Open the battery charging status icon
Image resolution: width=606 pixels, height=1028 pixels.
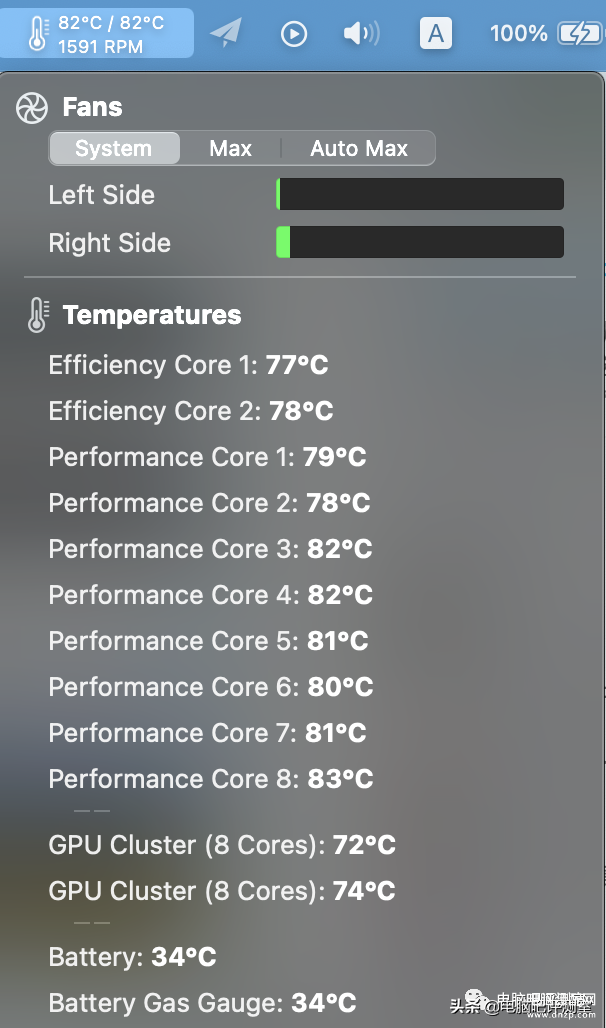pyautogui.click(x=579, y=33)
